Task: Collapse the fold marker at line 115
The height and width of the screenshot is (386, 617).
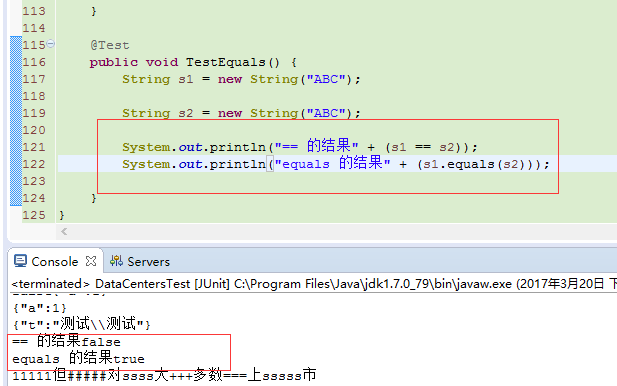Action: pyautogui.click(x=51, y=43)
